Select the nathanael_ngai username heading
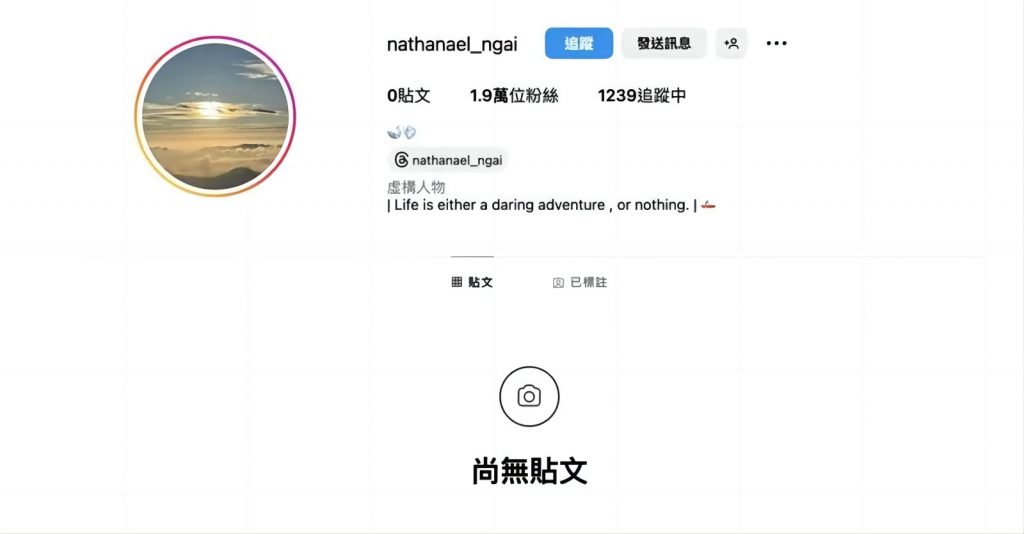The image size is (1024, 534). (452, 44)
